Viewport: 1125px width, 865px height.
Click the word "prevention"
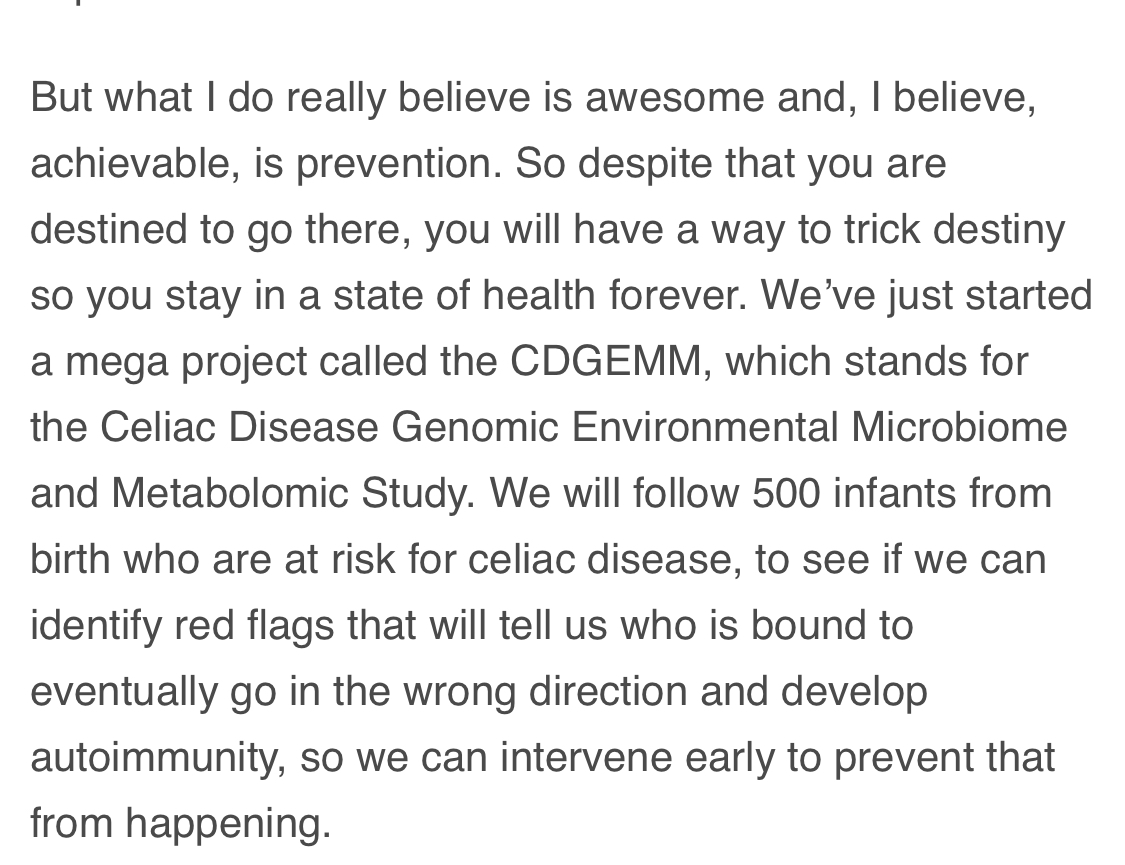pos(399,164)
